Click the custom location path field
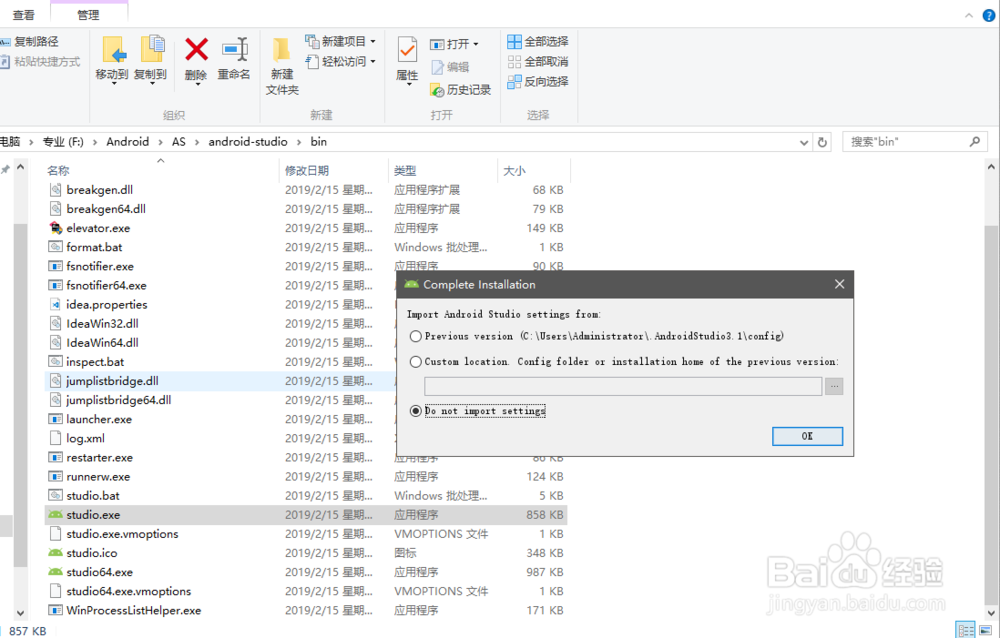1000x638 pixels. [623, 387]
